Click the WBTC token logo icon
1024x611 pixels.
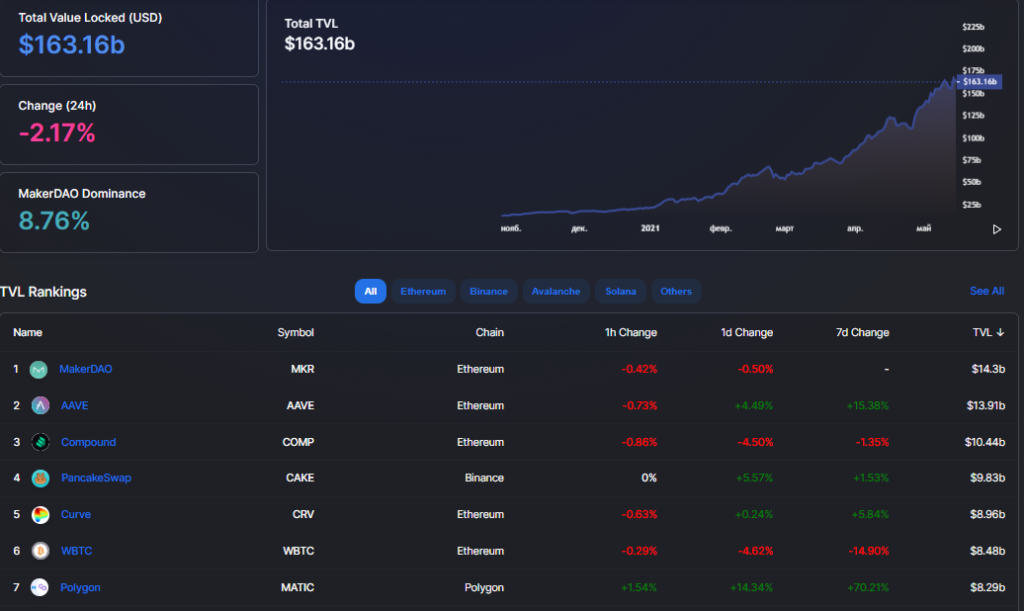[x=40, y=552]
